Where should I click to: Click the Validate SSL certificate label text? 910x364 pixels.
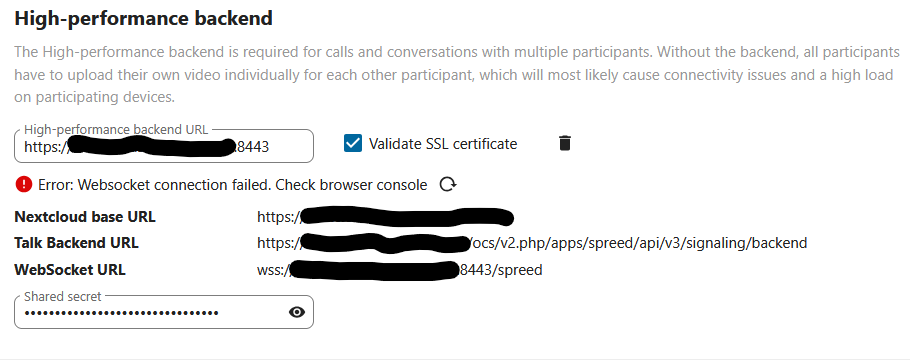443,143
